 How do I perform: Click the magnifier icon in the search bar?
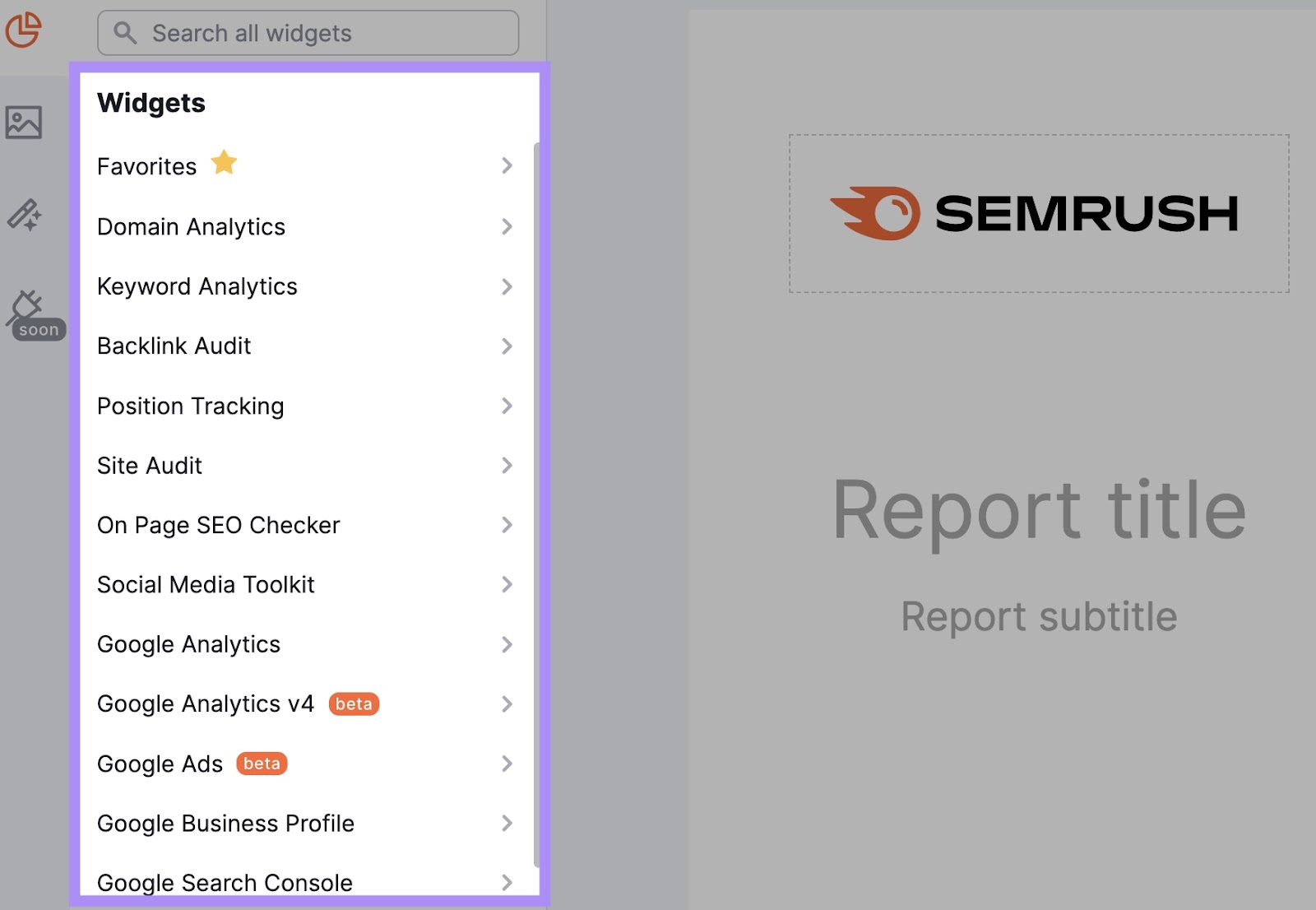point(126,32)
